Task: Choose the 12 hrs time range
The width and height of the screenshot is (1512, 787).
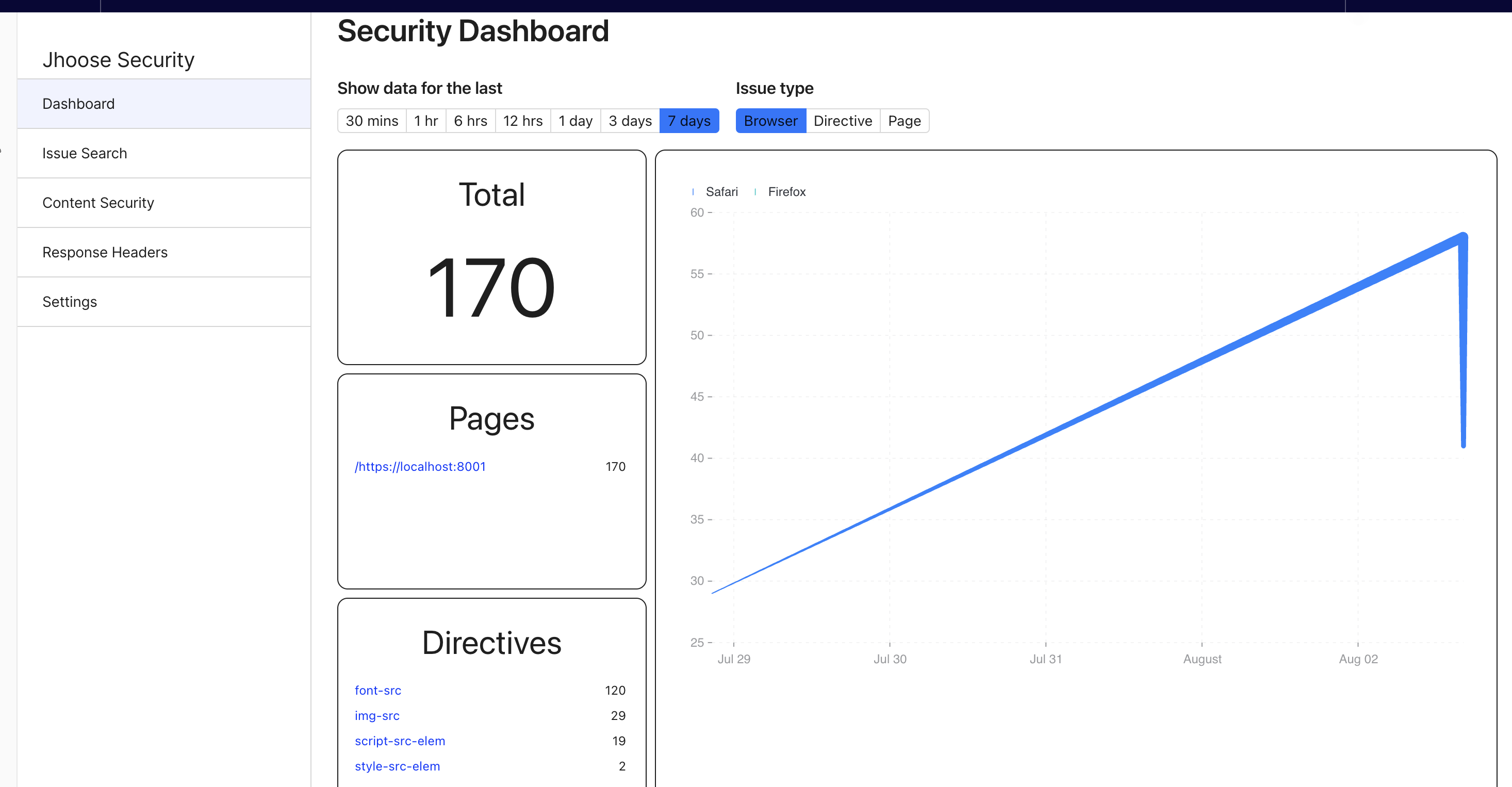Action: [x=522, y=121]
